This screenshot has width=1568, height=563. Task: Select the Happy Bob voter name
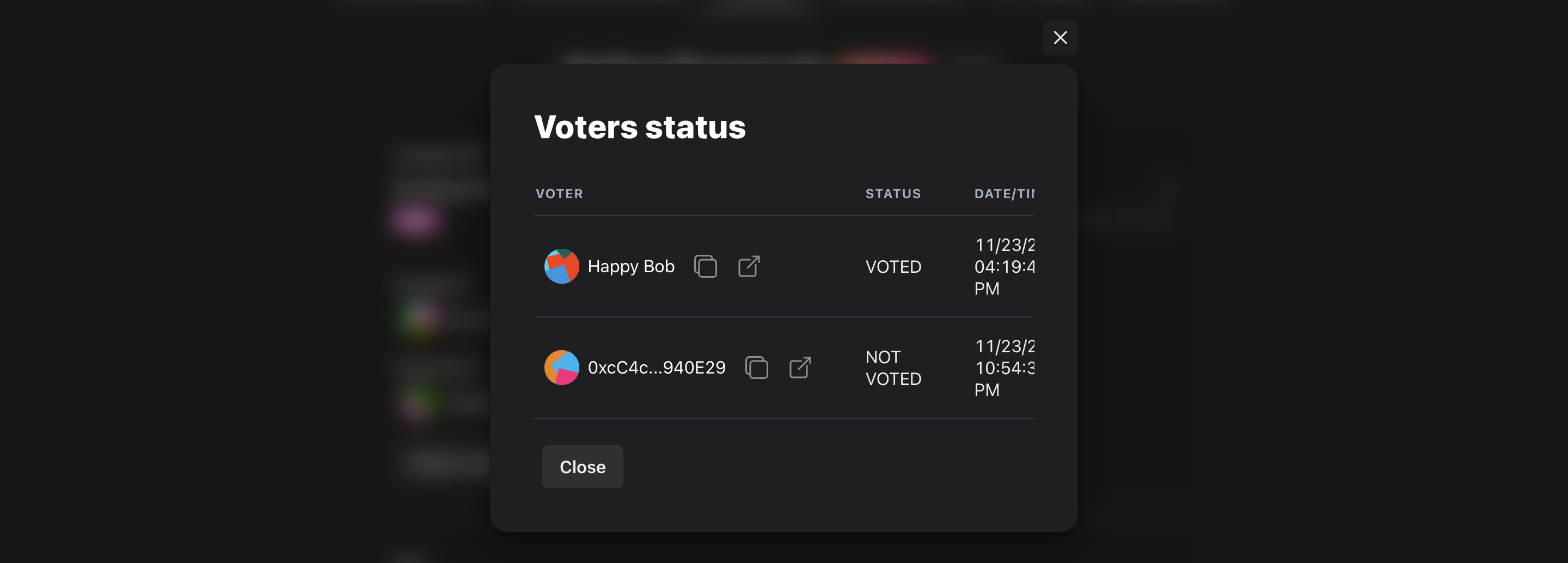(630, 266)
